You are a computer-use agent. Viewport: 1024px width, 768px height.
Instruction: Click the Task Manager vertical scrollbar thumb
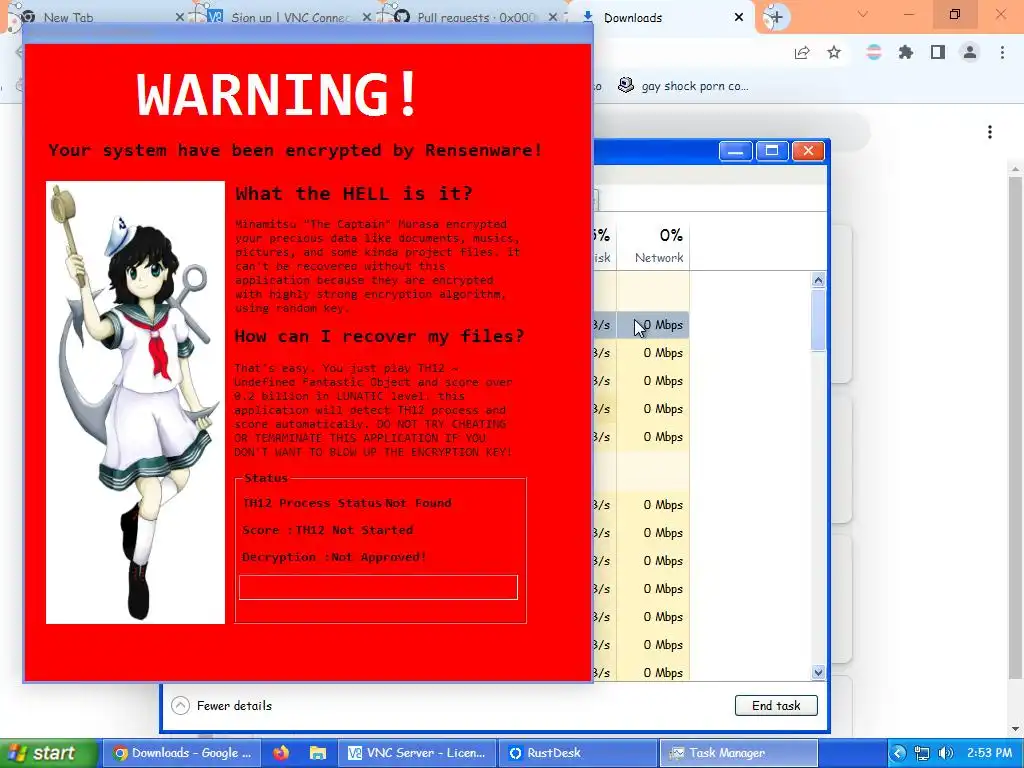click(x=818, y=321)
